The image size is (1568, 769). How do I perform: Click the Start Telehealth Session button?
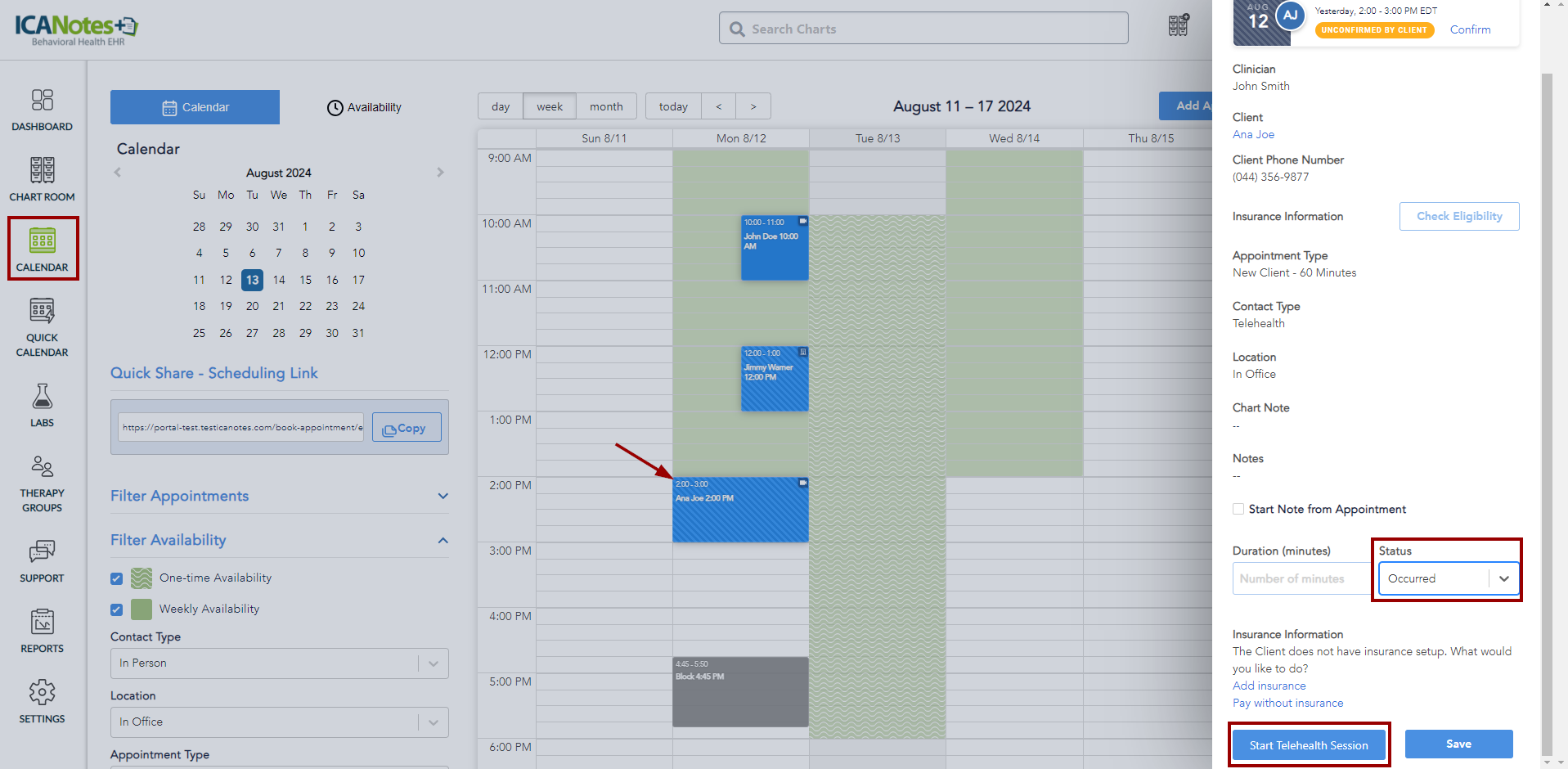coord(1308,745)
